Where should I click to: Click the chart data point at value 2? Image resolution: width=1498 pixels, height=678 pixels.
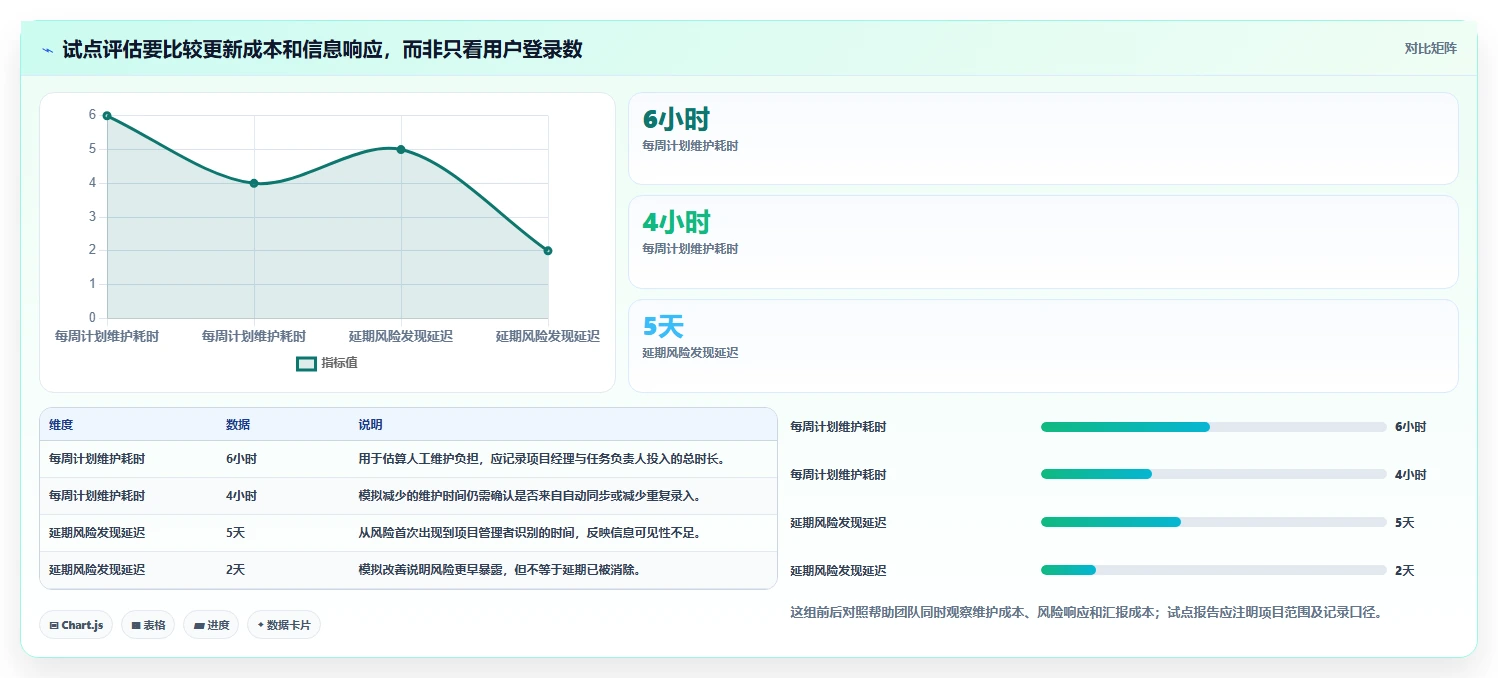tap(548, 251)
